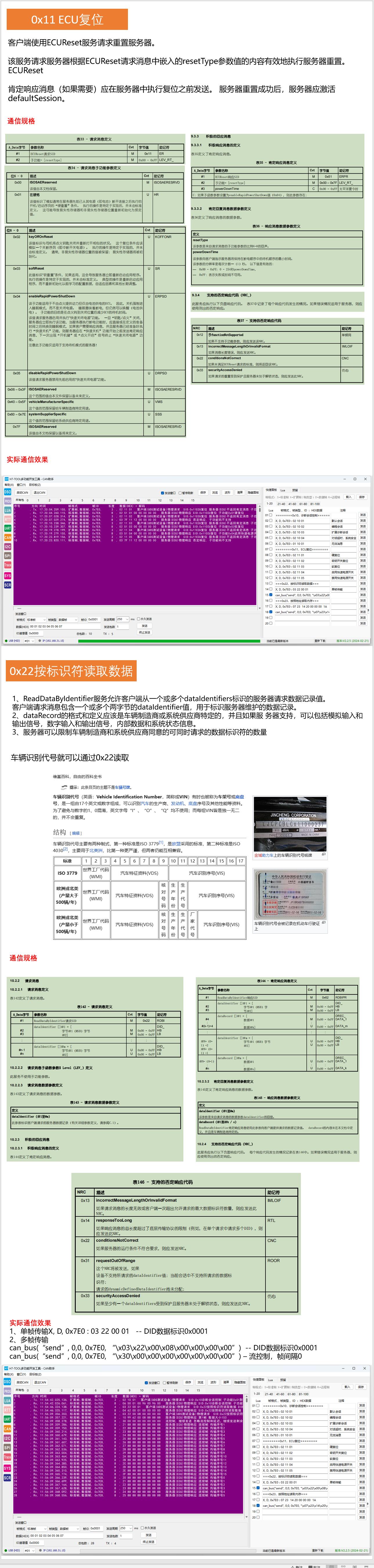Open LUA tool in first HT-TOOL window
Image resolution: width=374 pixels, height=1568 pixels.
(7, 510)
